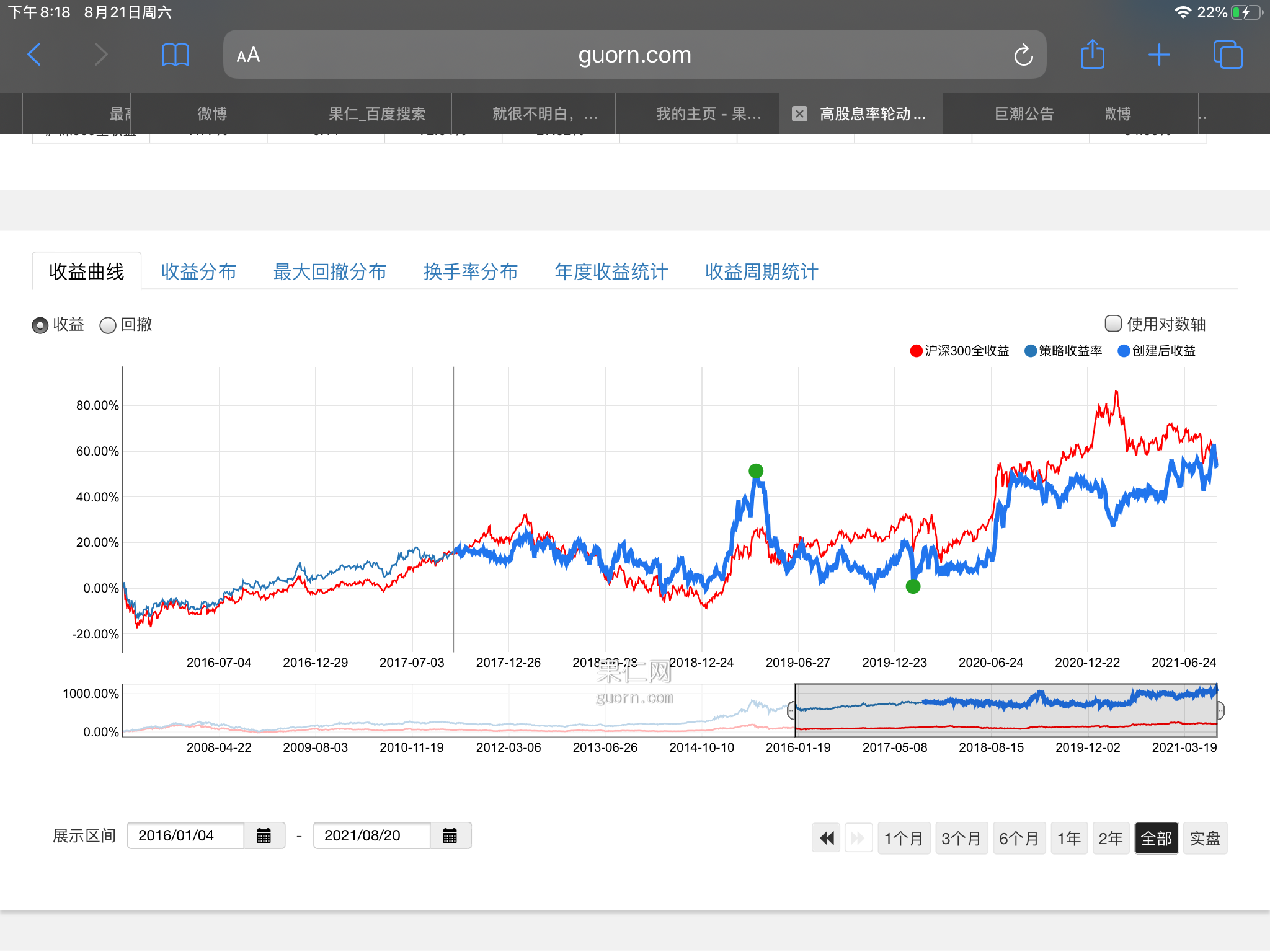Select the 收益 radio button
Image resolution: width=1270 pixels, height=952 pixels.
(40, 325)
